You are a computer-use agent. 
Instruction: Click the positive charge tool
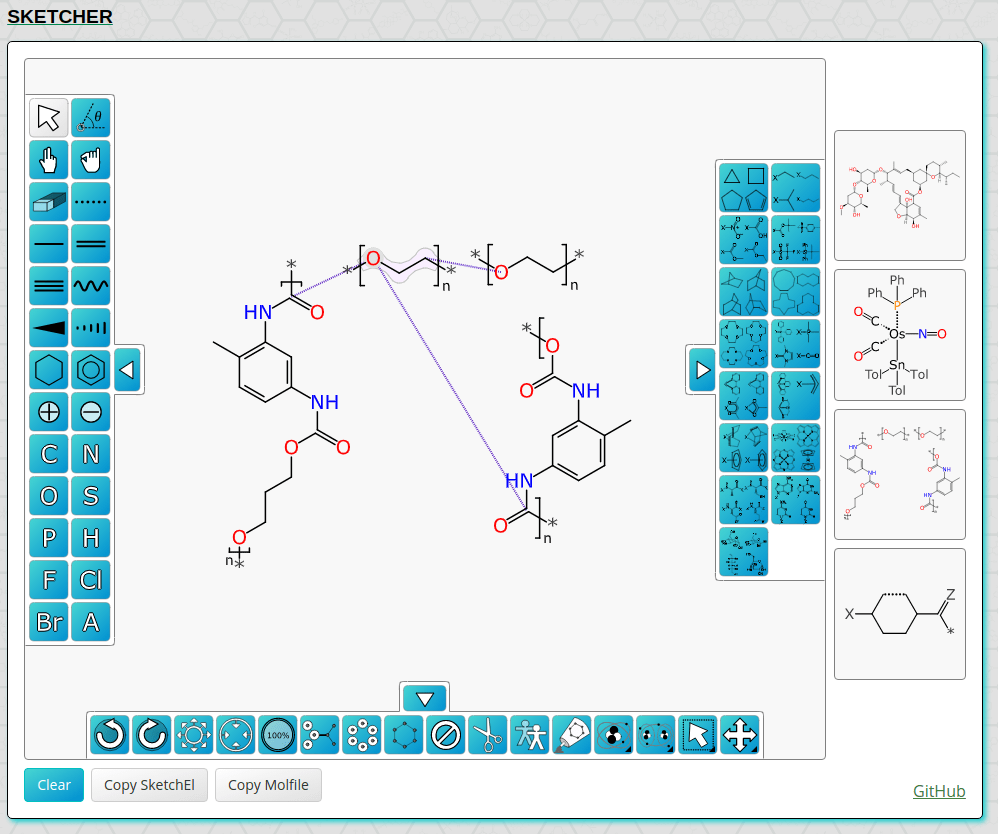click(x=49, y=411)
